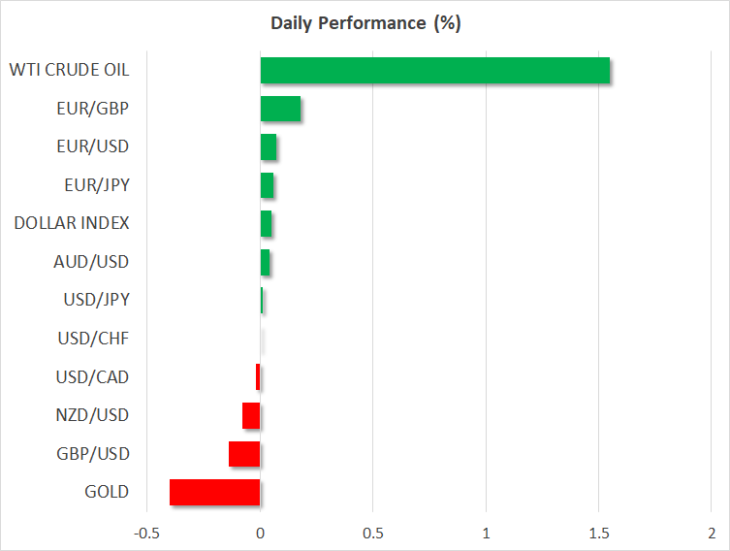Viewport: 730px width, 551px height.
Task: Select the EUR/USD green bar
Action: pyautogui.click(x=268, y=147)
